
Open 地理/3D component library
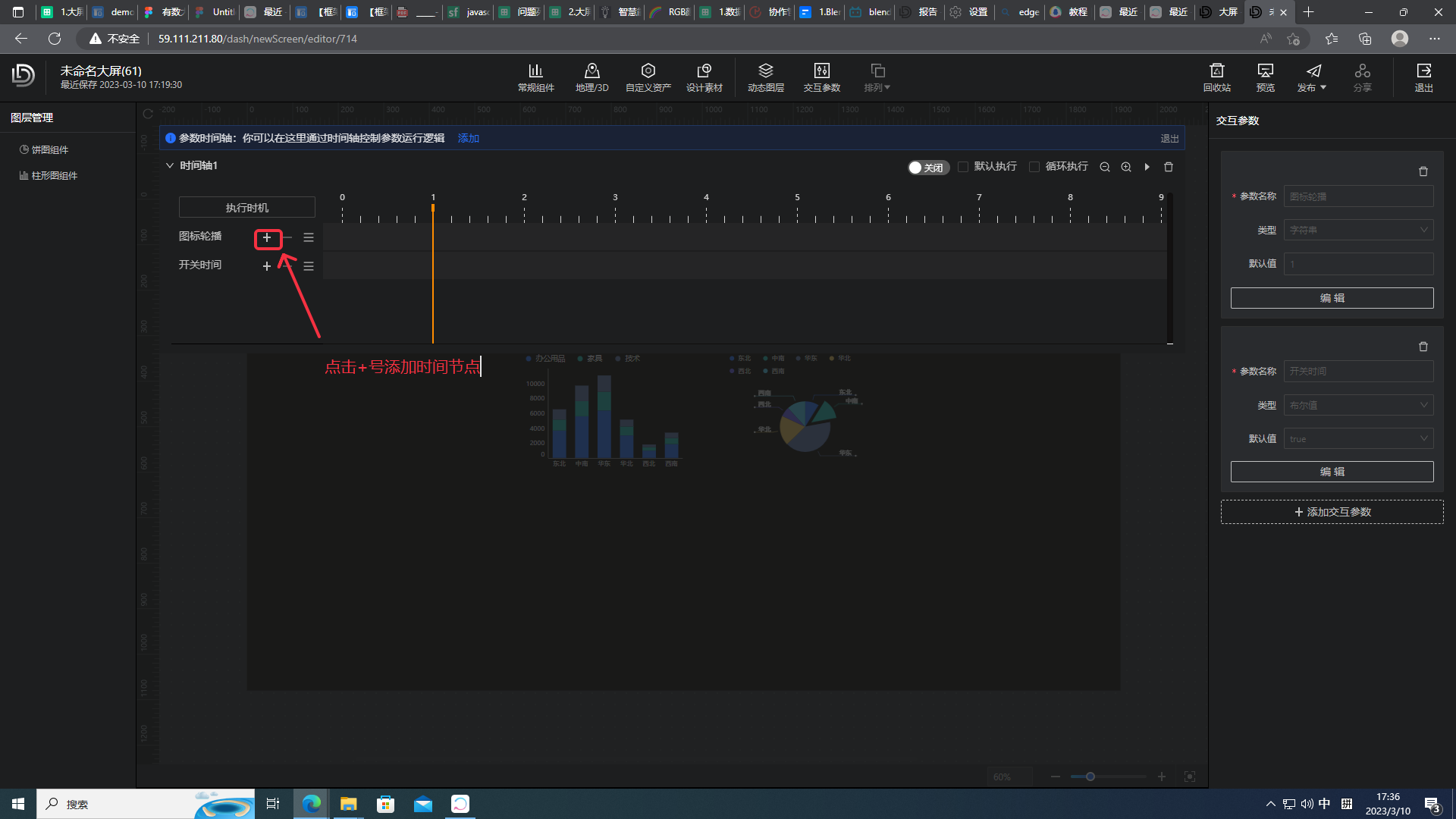591,77
